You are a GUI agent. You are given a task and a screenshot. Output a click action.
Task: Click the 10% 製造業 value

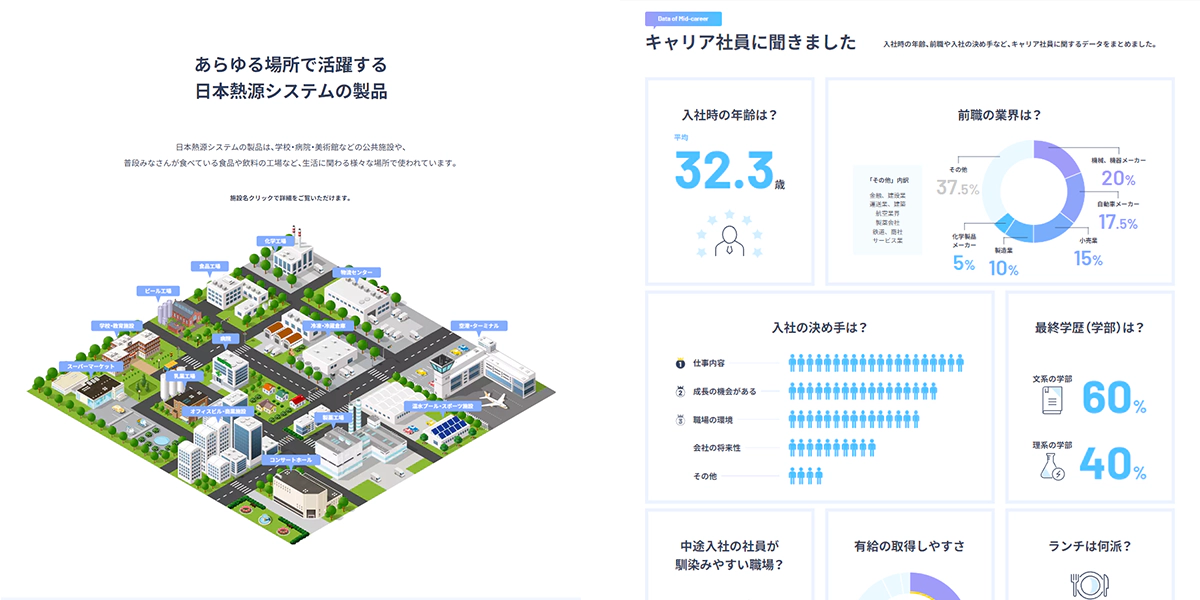1003,268
